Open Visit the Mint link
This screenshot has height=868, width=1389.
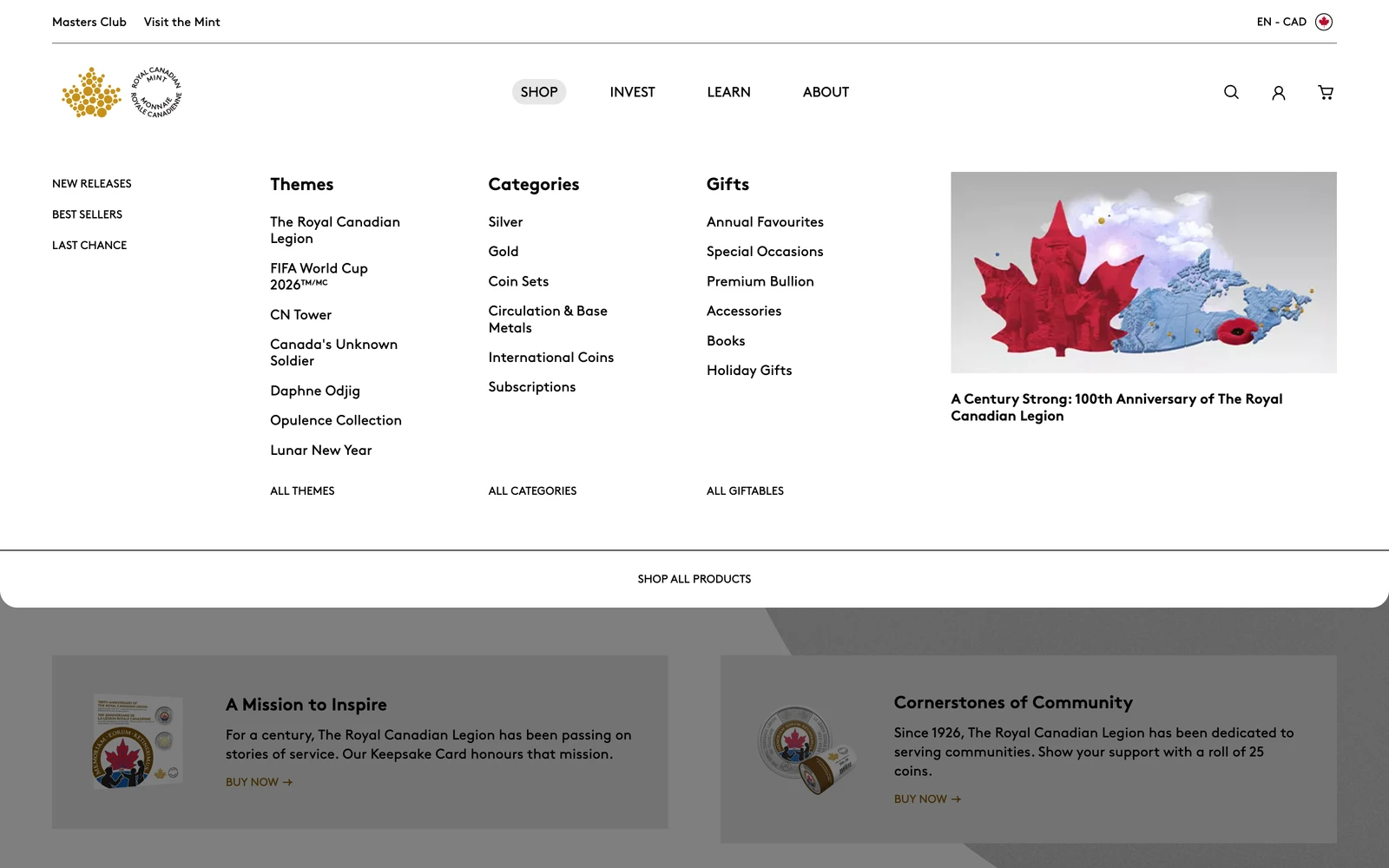[x=182, y=22]
